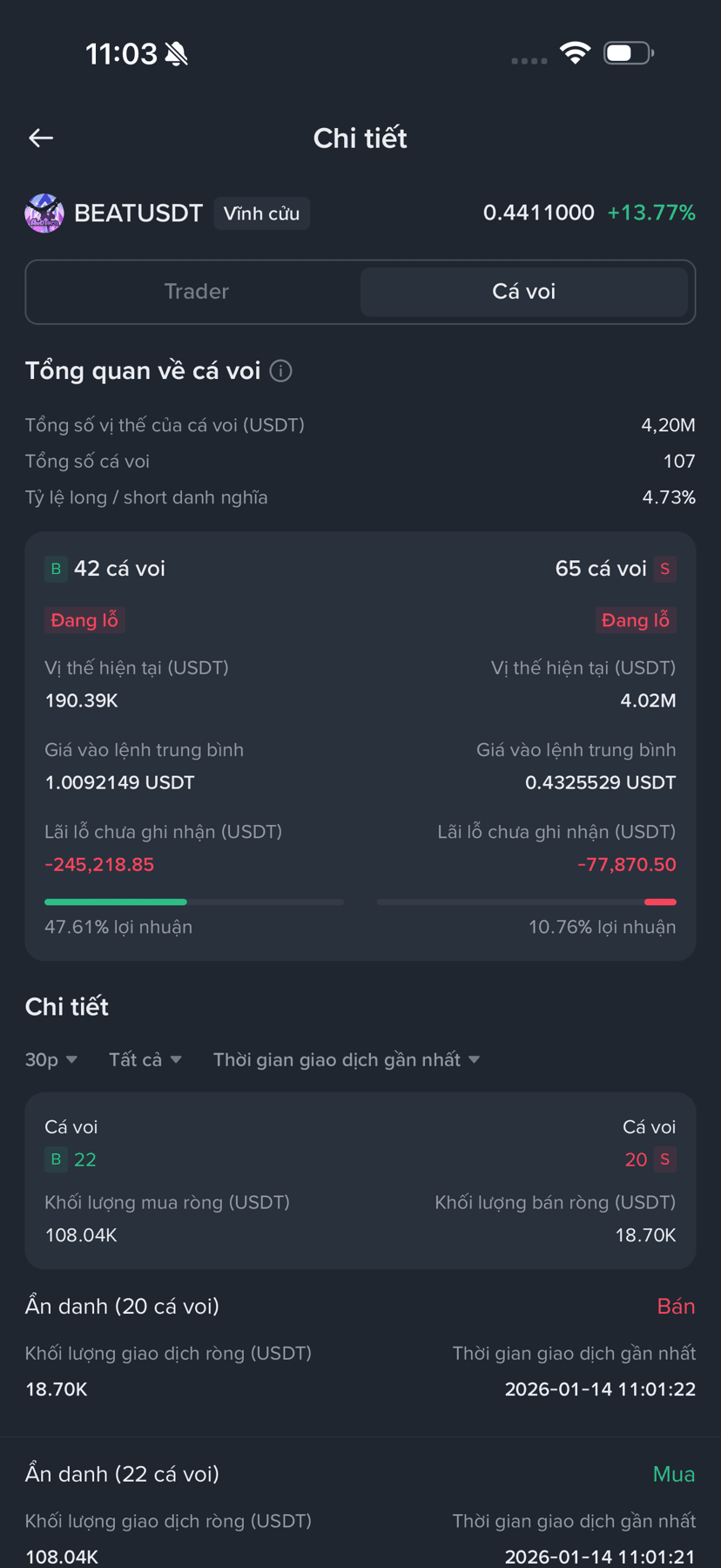721x1568 pixels.
Task: Tap the info icon beside Tổng quan về cá voi
Action: (x=281, y=371)
